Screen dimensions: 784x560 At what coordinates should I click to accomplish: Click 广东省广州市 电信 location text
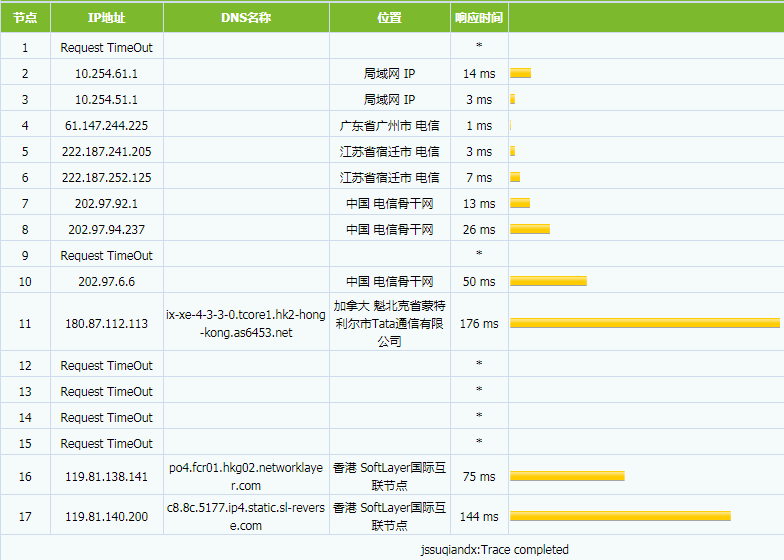pyautogui.click(x=390, y=126)
